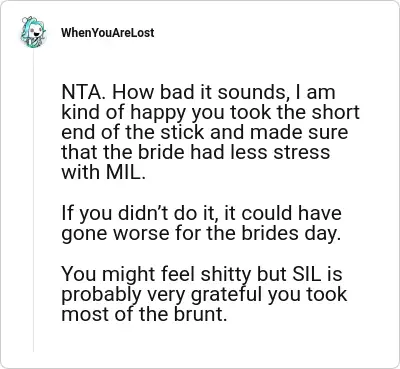The width and height of the screenshot is (400, 369).
Task: Click the line 'probably very grateful you took'
Action: tap(204, 294)
